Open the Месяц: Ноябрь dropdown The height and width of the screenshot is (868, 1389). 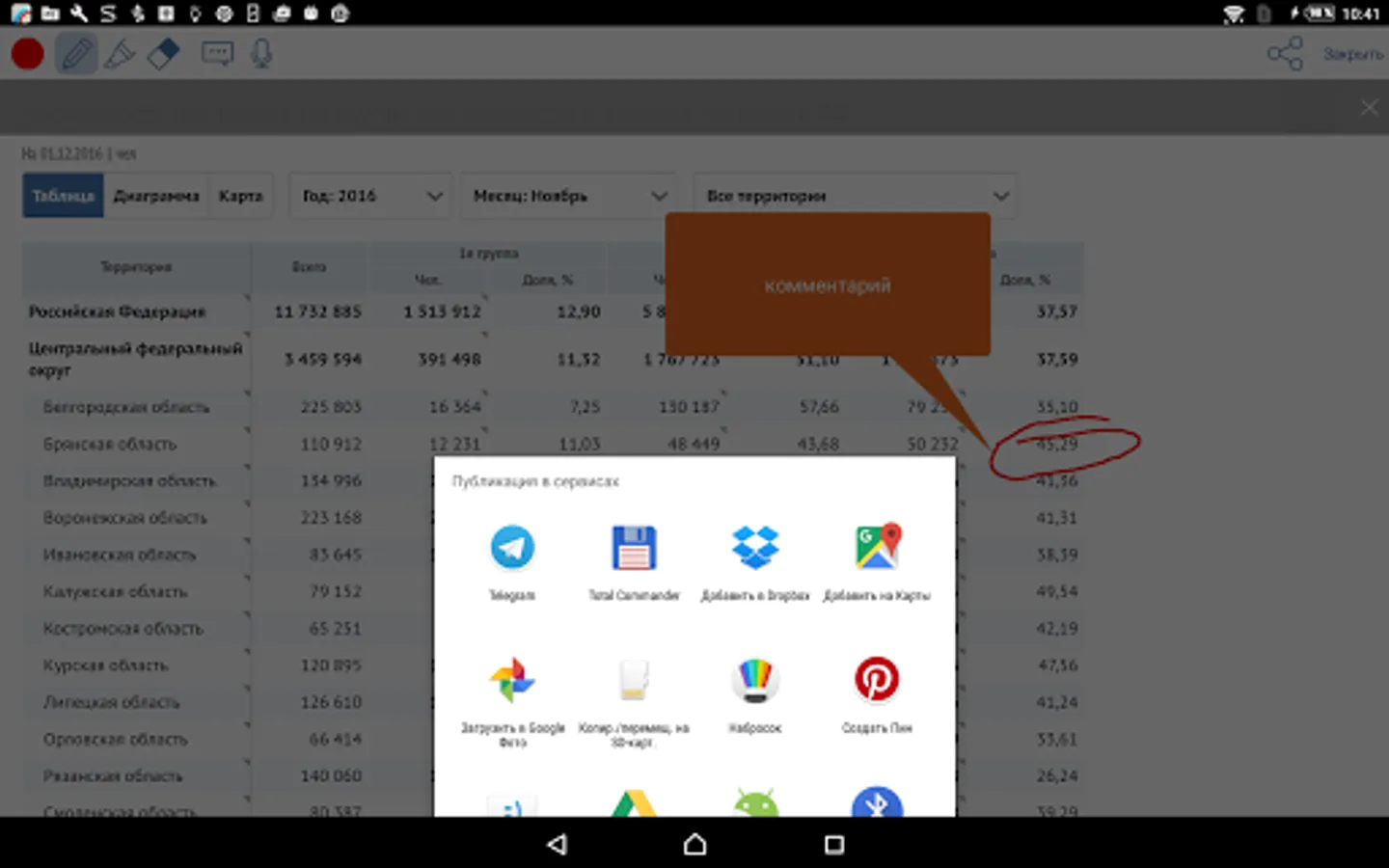tap(568, 196)
